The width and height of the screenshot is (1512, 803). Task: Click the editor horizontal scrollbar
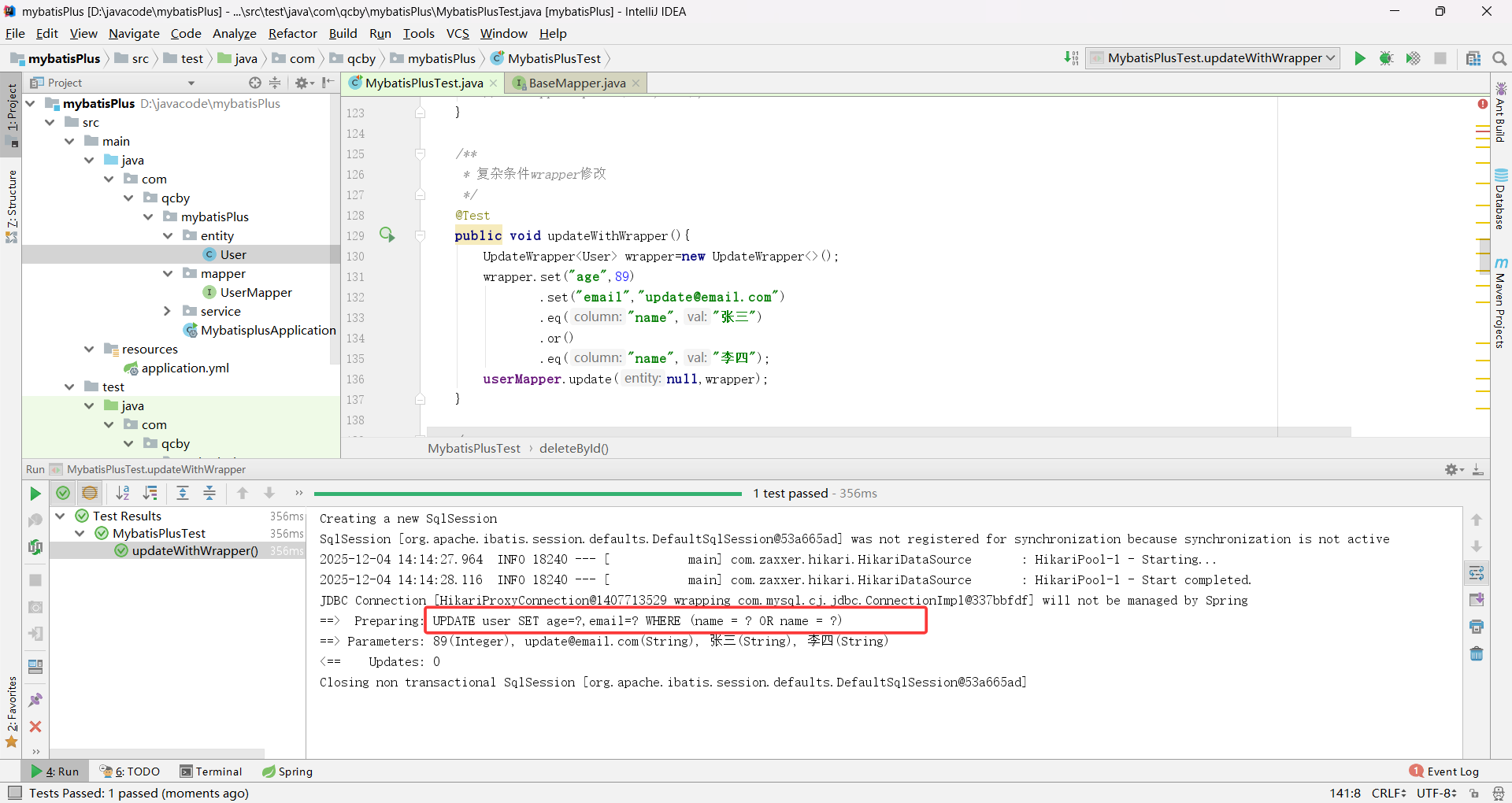pyautogui.click(x=888, y=432)
